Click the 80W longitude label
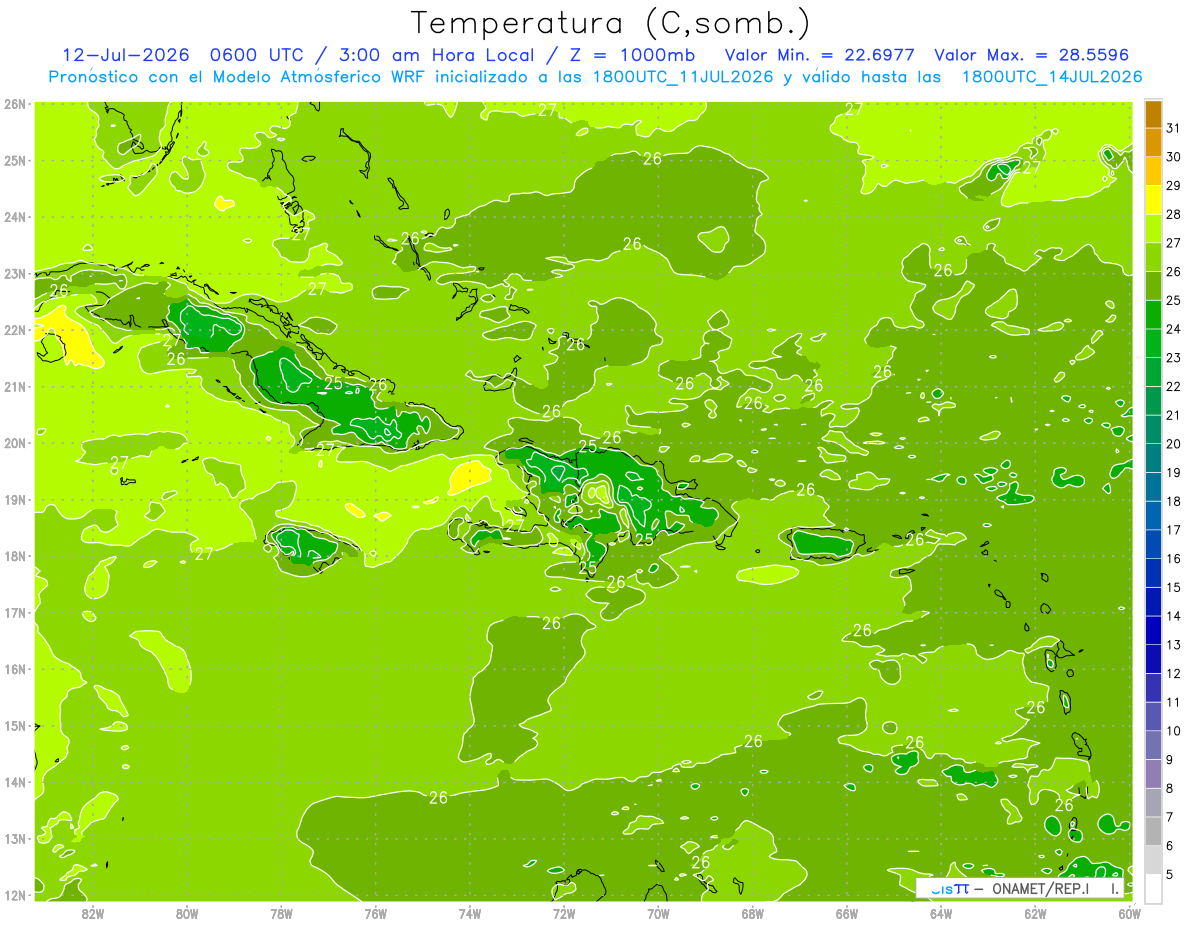The height and width of the screenshot is (927, 1200). 187,913
